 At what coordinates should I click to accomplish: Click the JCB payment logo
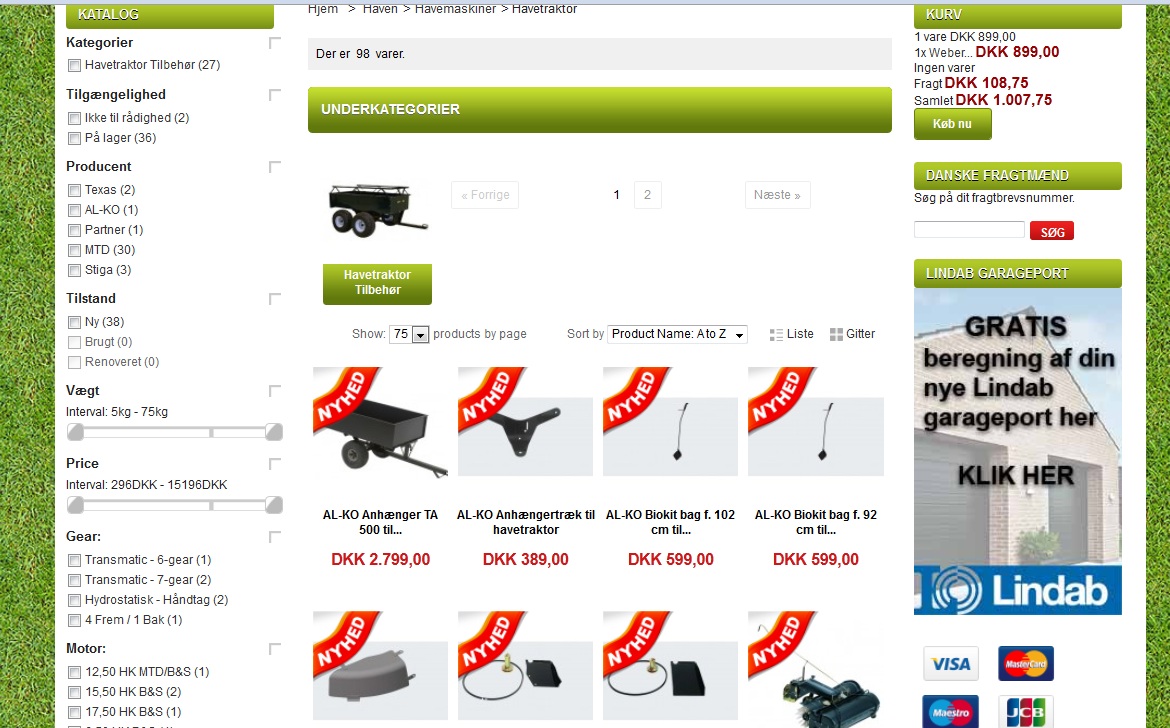coord(1026,712)
